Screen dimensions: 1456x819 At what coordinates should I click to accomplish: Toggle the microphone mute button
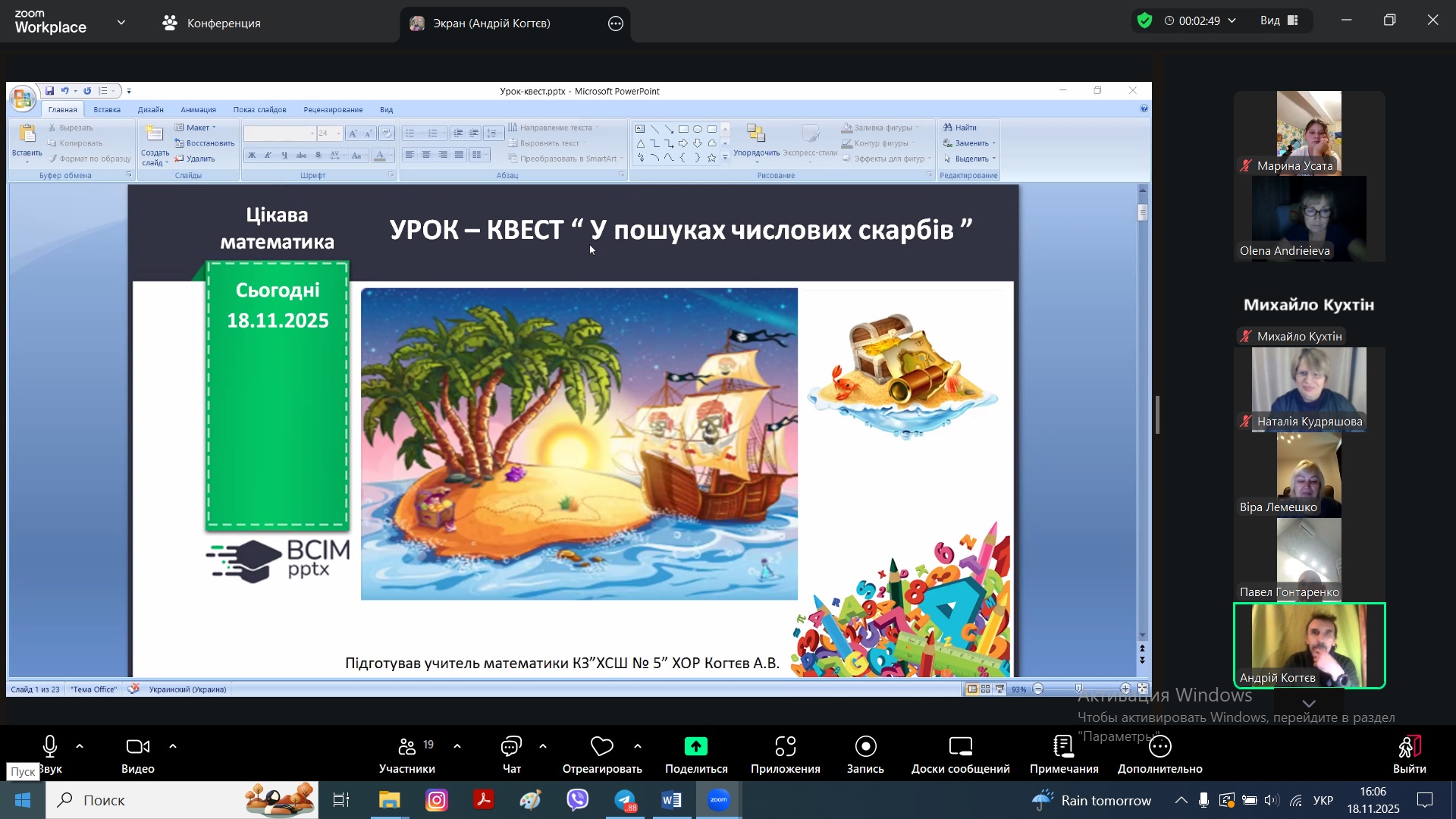tap(50, 748)
